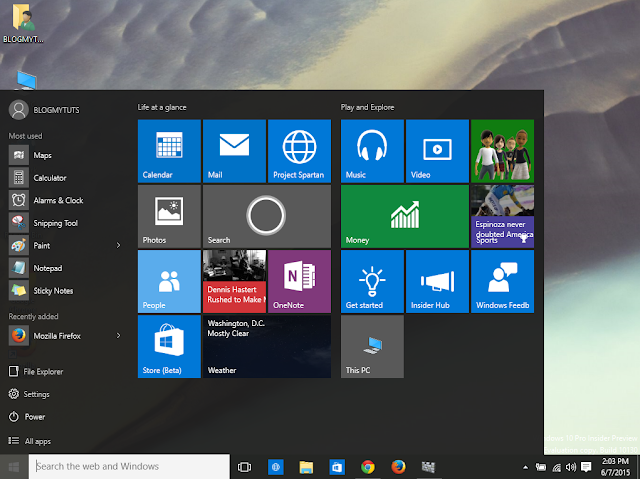This screenshot has width=640, height=479.
Task: Open the Video tile
Action: [x=437, y=151]
